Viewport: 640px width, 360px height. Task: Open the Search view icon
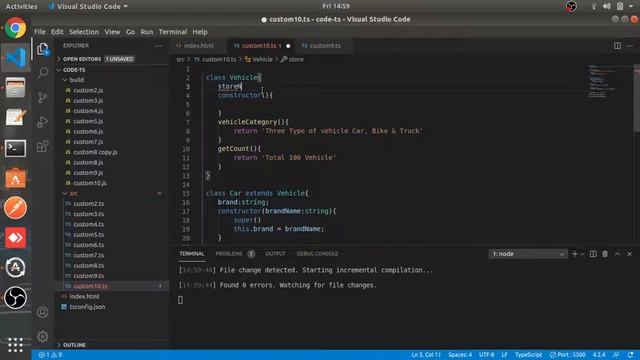42,73
